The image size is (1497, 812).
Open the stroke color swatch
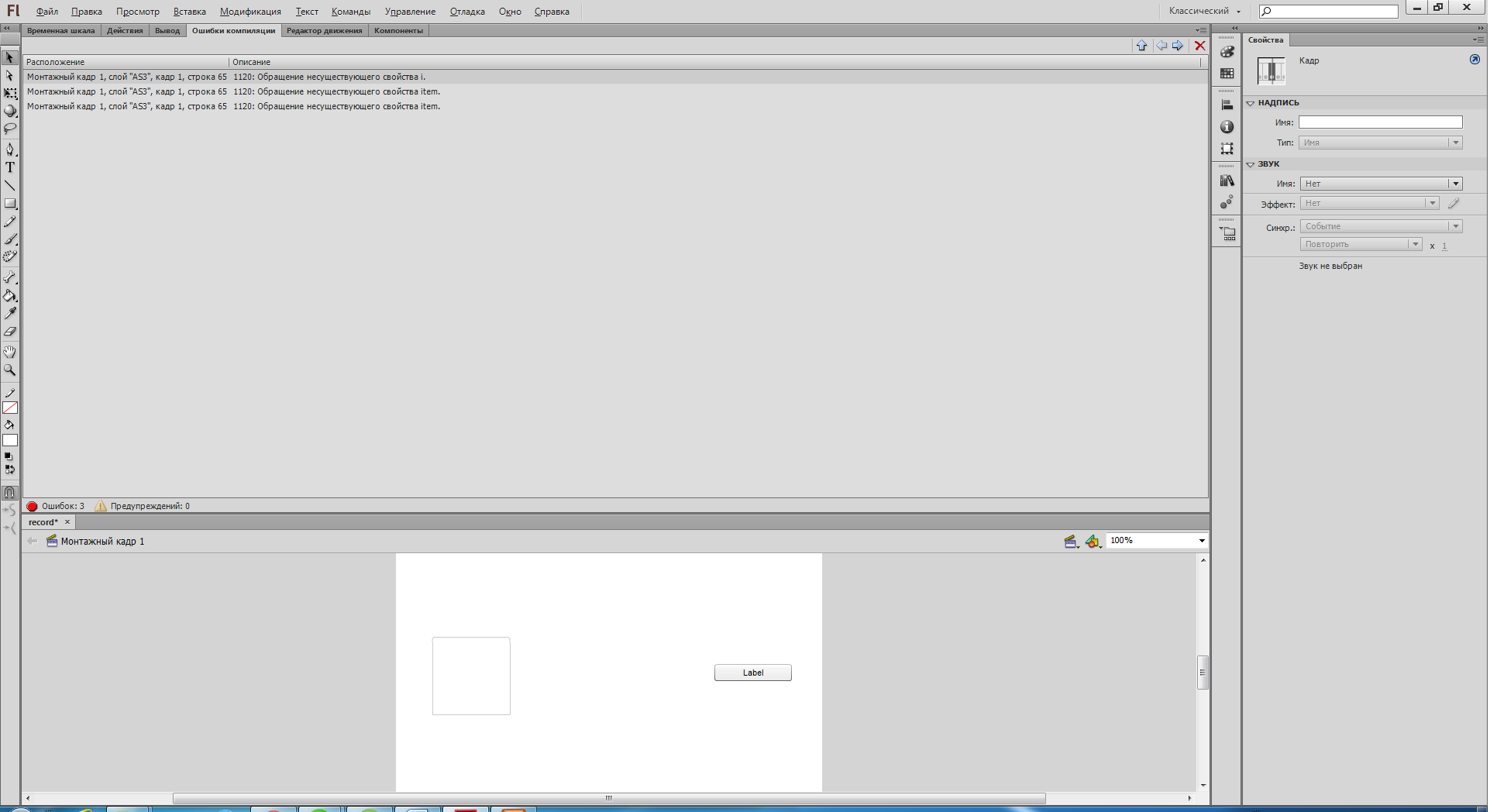10,408
